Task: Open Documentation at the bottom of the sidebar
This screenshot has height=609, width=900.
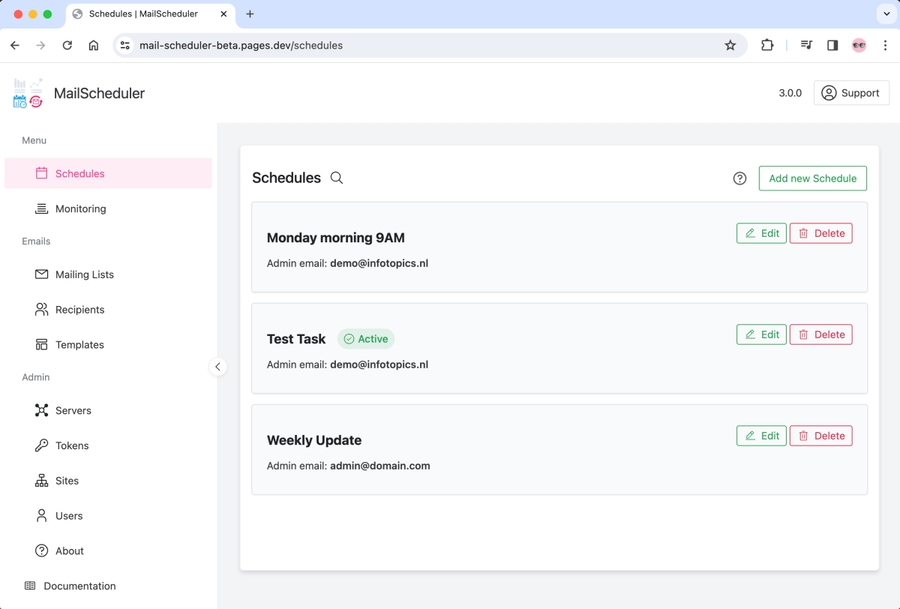Action: coord(79,586)
